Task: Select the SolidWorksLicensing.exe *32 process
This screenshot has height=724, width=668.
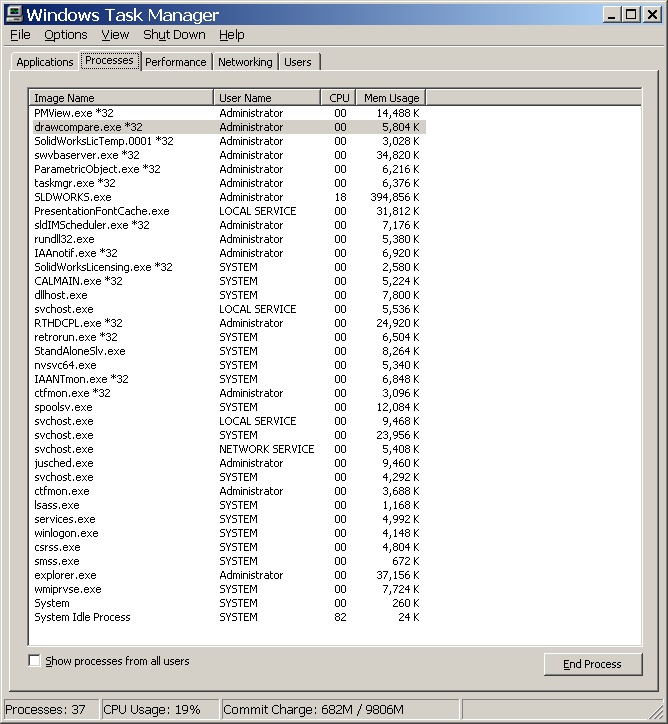Action: (229, 267)
